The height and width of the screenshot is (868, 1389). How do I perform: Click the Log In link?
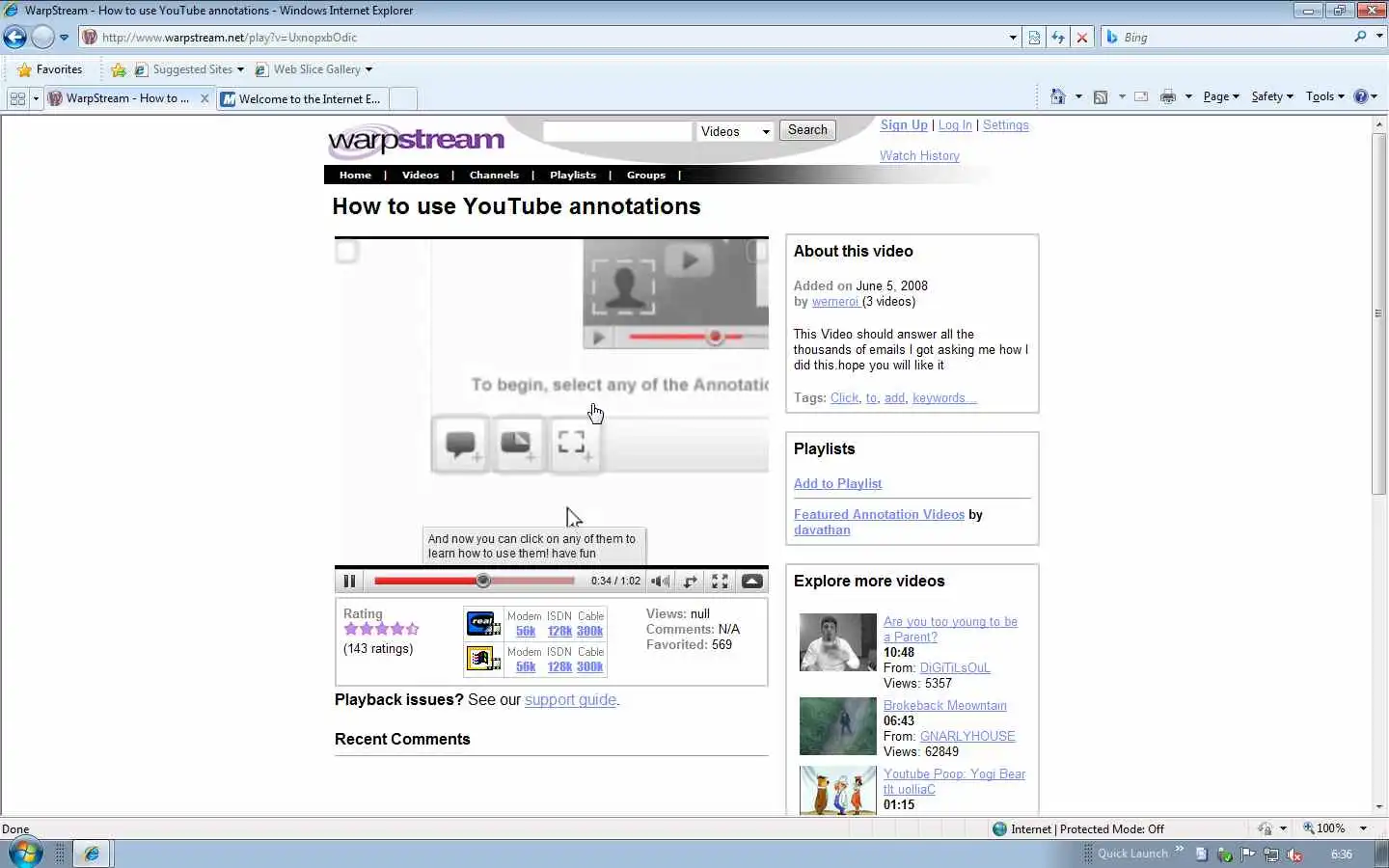pos(955,125)
